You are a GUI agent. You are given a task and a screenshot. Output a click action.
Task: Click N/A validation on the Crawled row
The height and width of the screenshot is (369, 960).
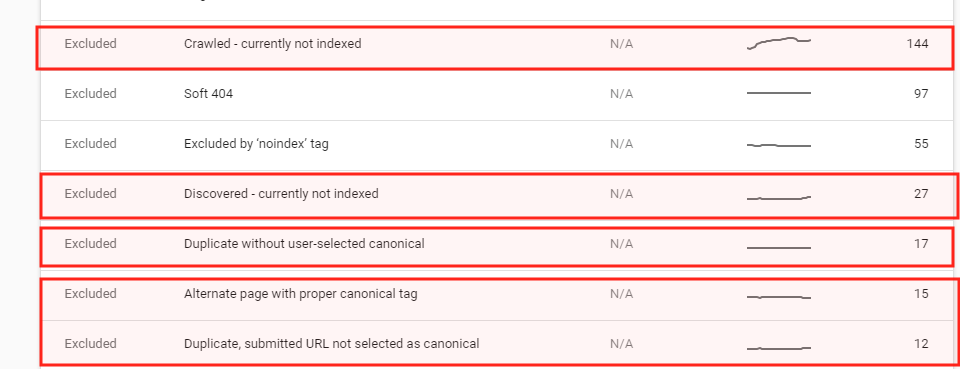click(x=621, y=44)
